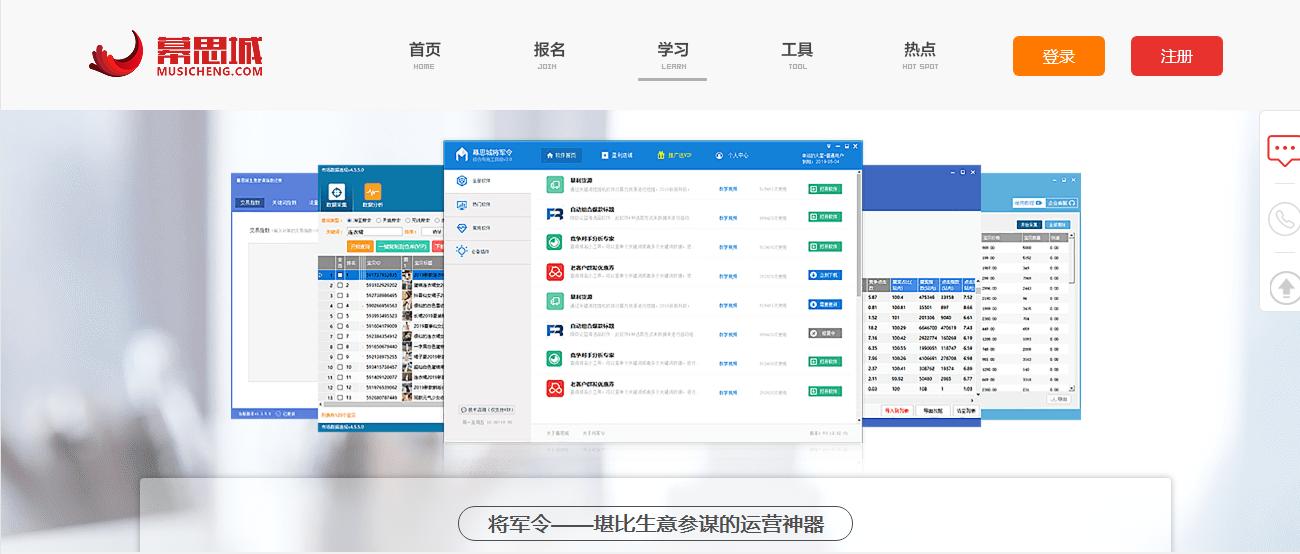This screenshot has height=554, width=1300.
Task: Click blue button beside 老客户营销优惠券 row
Action: (825, 275)
